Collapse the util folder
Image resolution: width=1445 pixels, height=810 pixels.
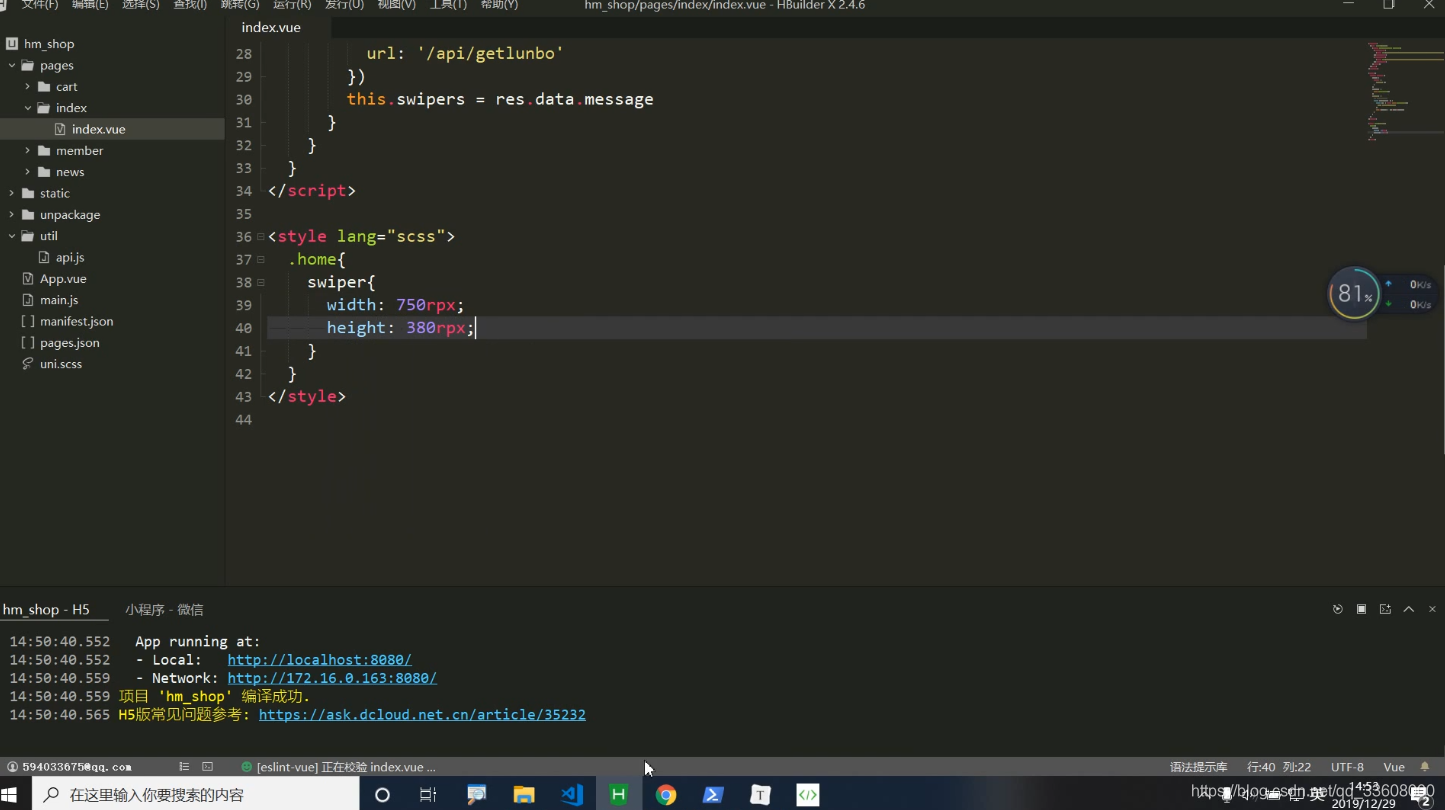coord(12,236)
